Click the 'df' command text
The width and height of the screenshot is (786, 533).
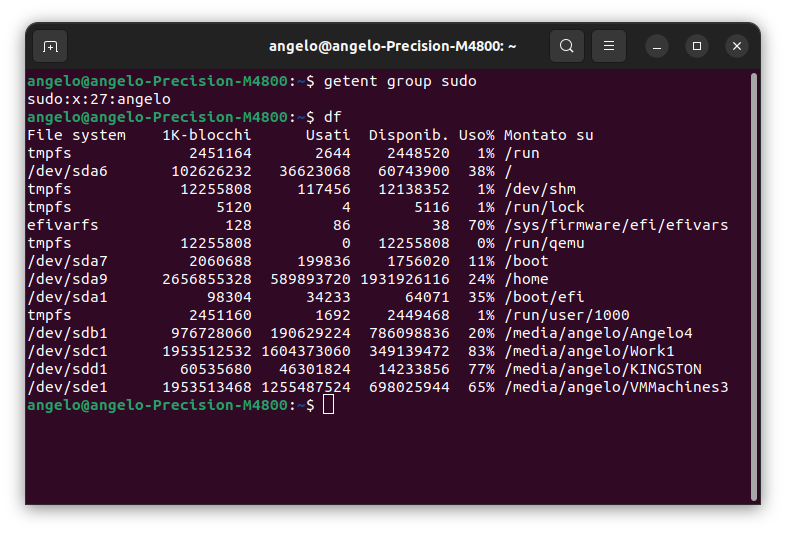pyautogui.click(x=332, y=117)
